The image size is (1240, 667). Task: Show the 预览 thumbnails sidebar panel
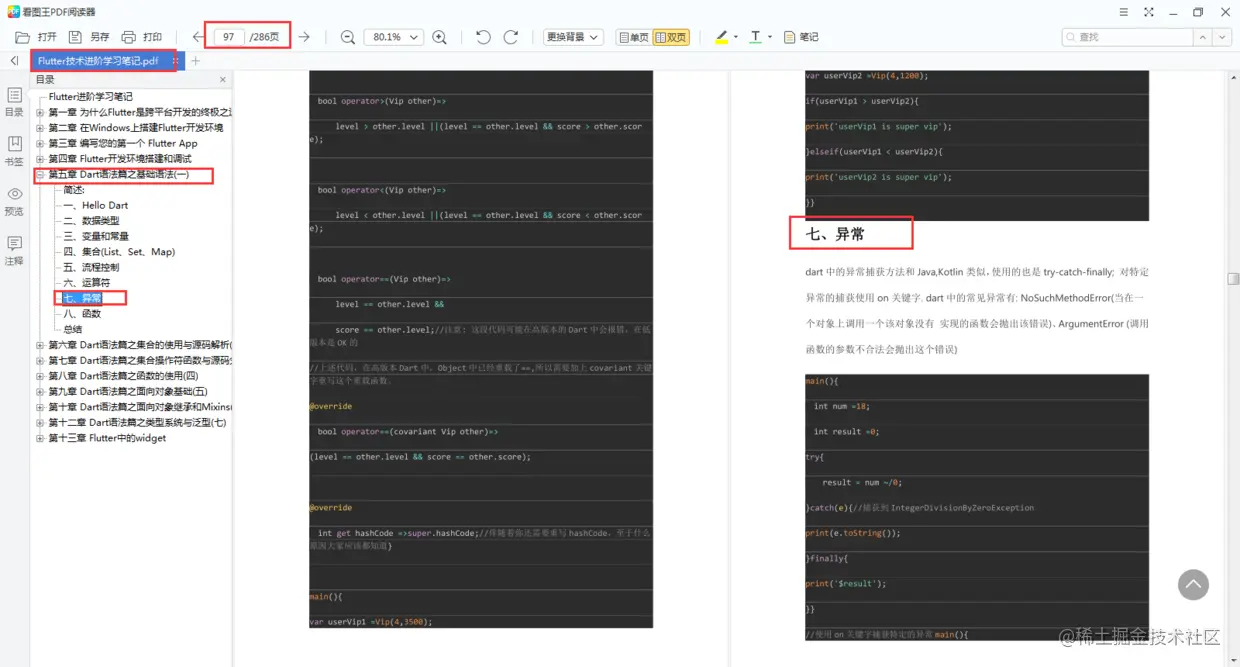14,200
